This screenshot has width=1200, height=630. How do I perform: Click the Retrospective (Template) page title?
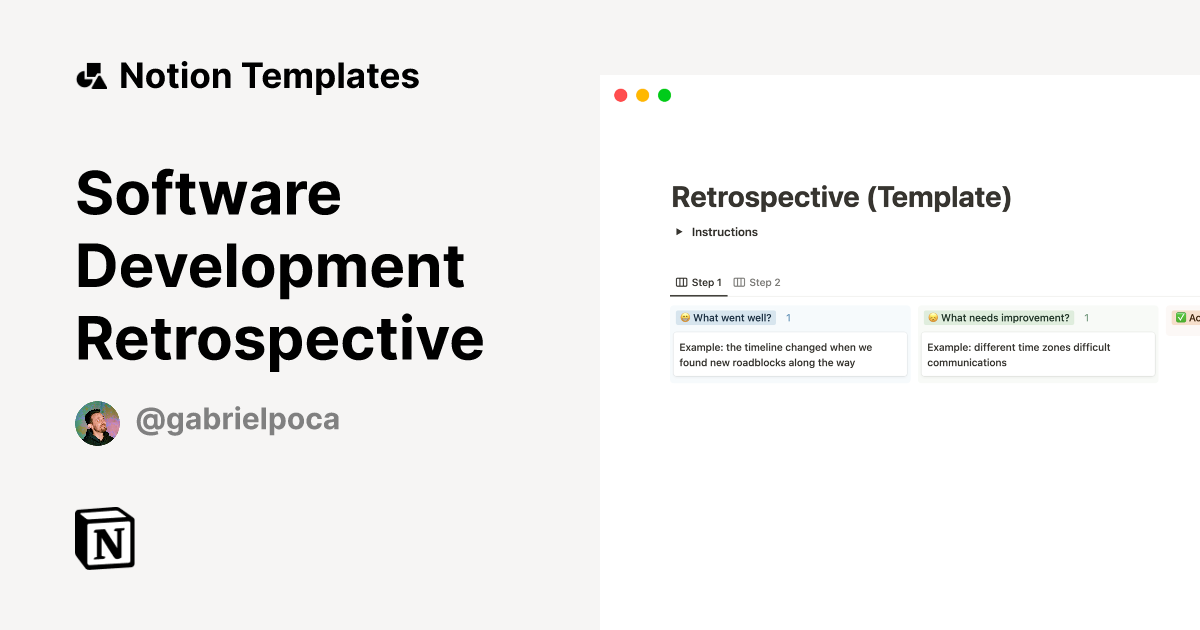[841, 197]
